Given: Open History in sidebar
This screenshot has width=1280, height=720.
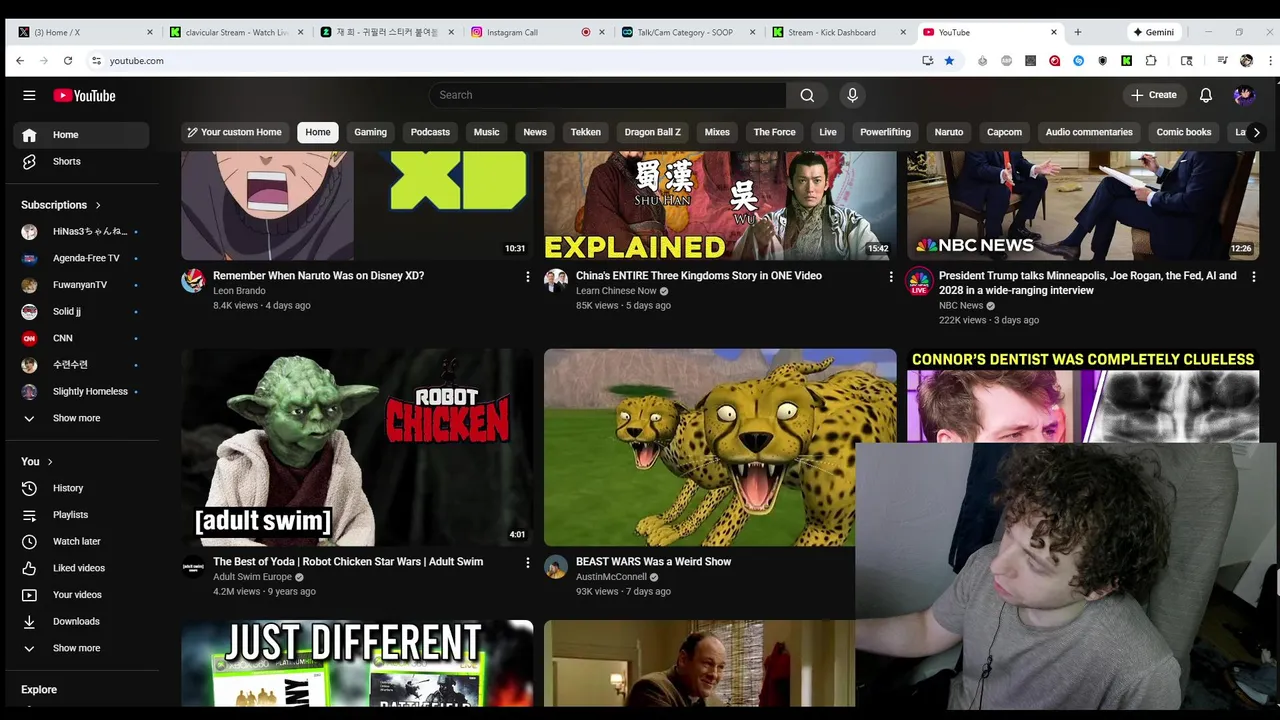Looking at the screenshot, I should coord(81,488).
